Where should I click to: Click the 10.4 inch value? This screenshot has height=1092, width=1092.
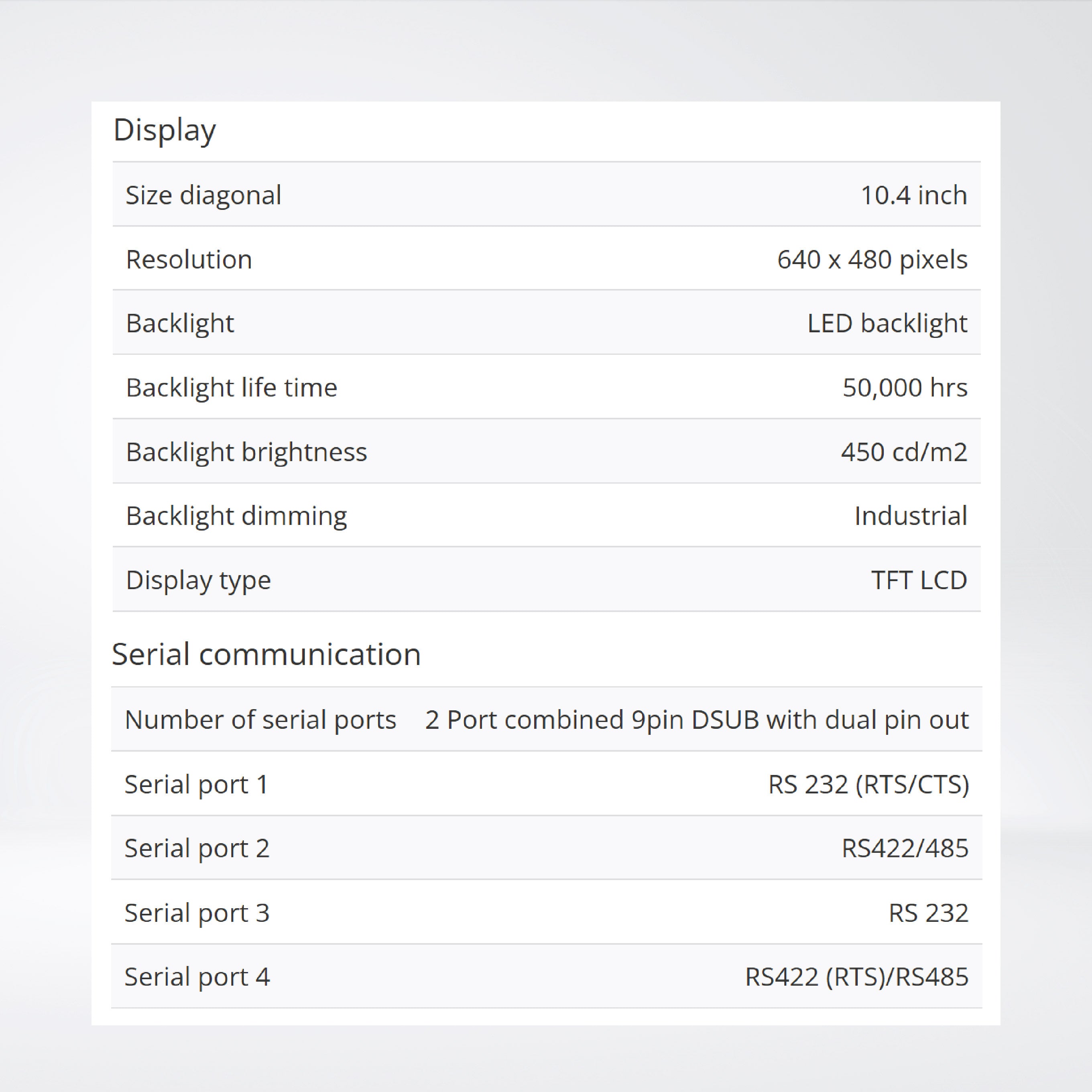pyautogui.click(x=913, y=195)
